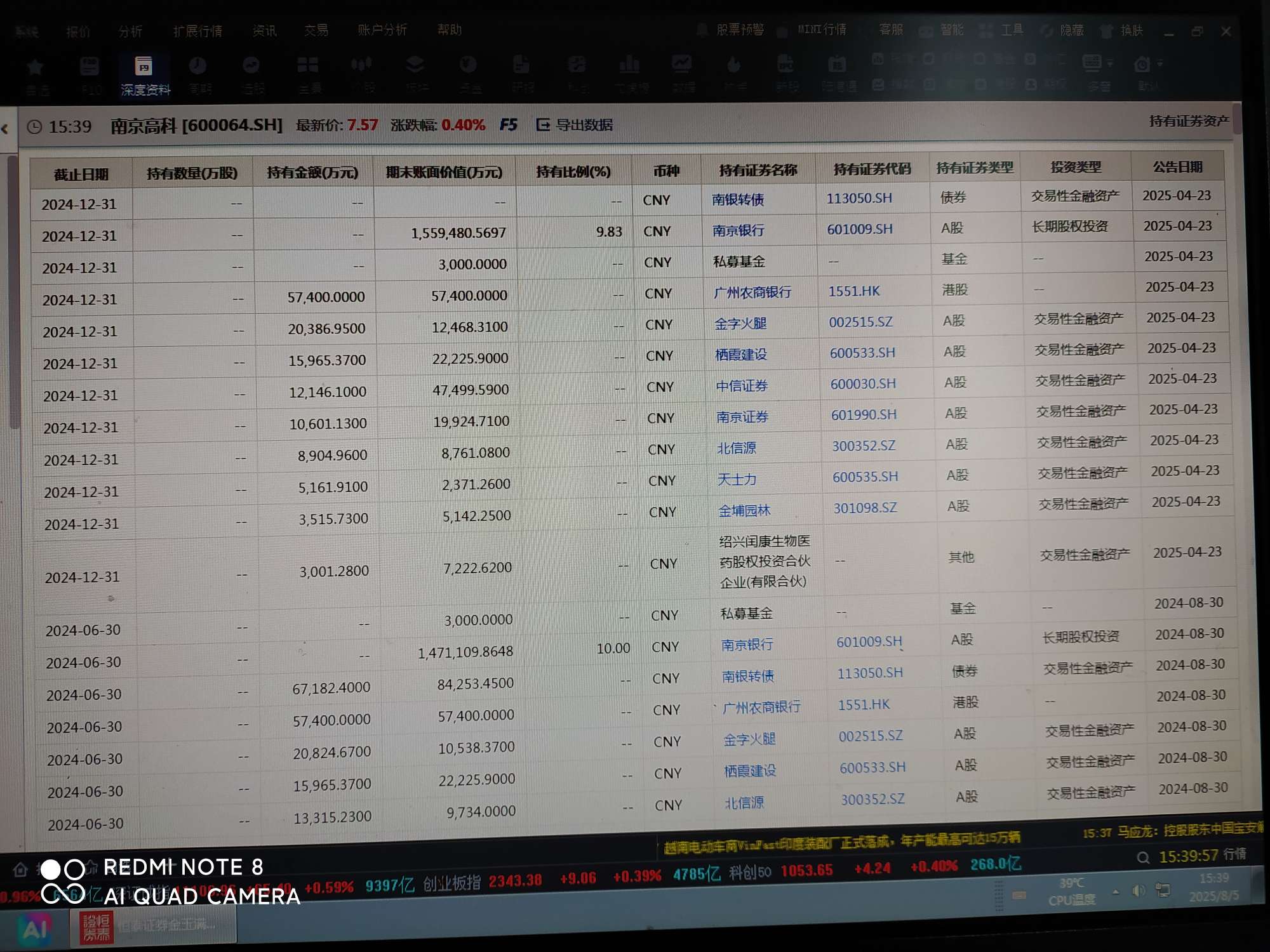Click the search magnifier in bottom status bar

click(1143, 858)
